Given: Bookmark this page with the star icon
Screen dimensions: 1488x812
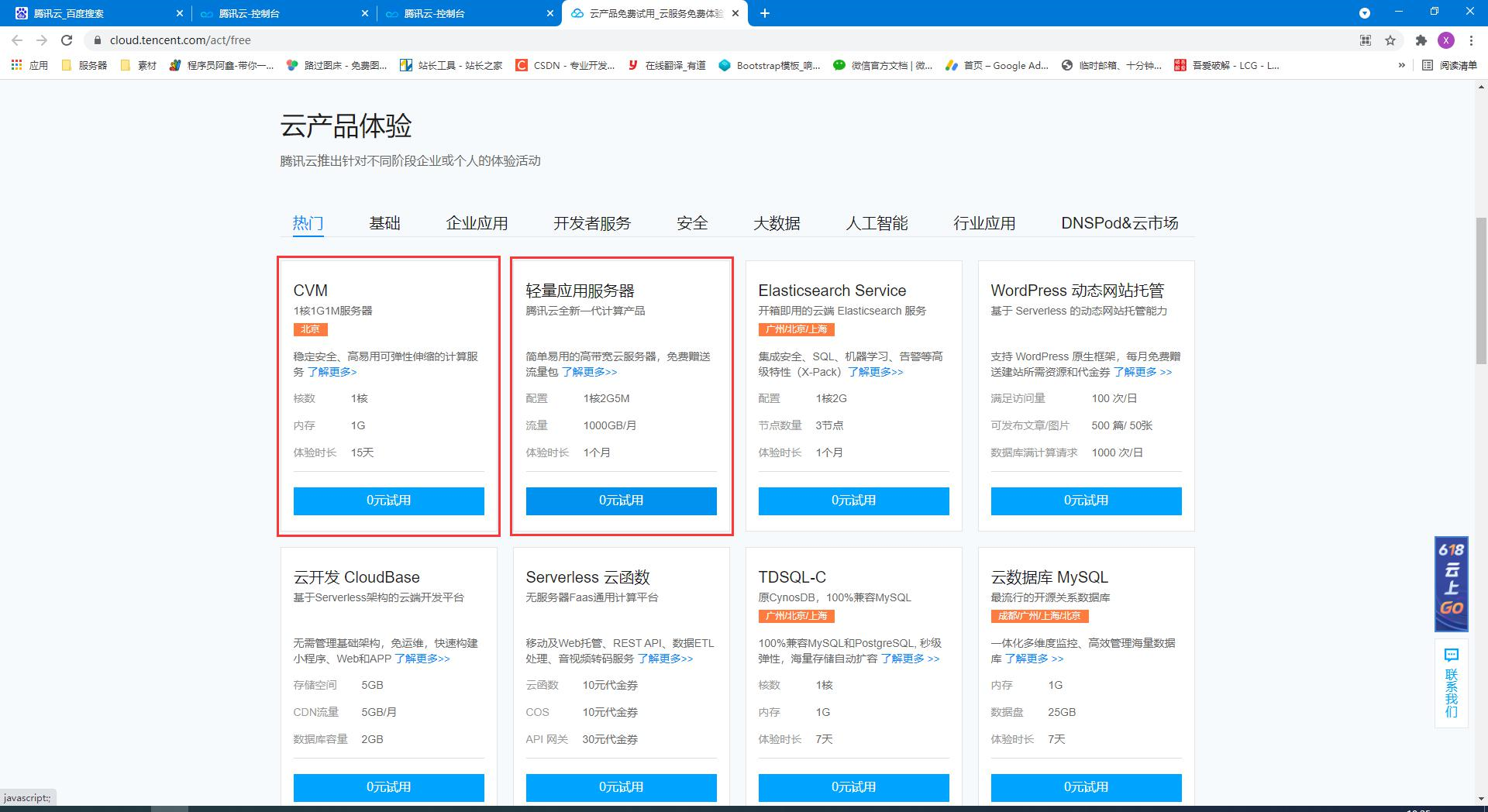Looking at the screenshot, I should click(x=1390, y=40).
